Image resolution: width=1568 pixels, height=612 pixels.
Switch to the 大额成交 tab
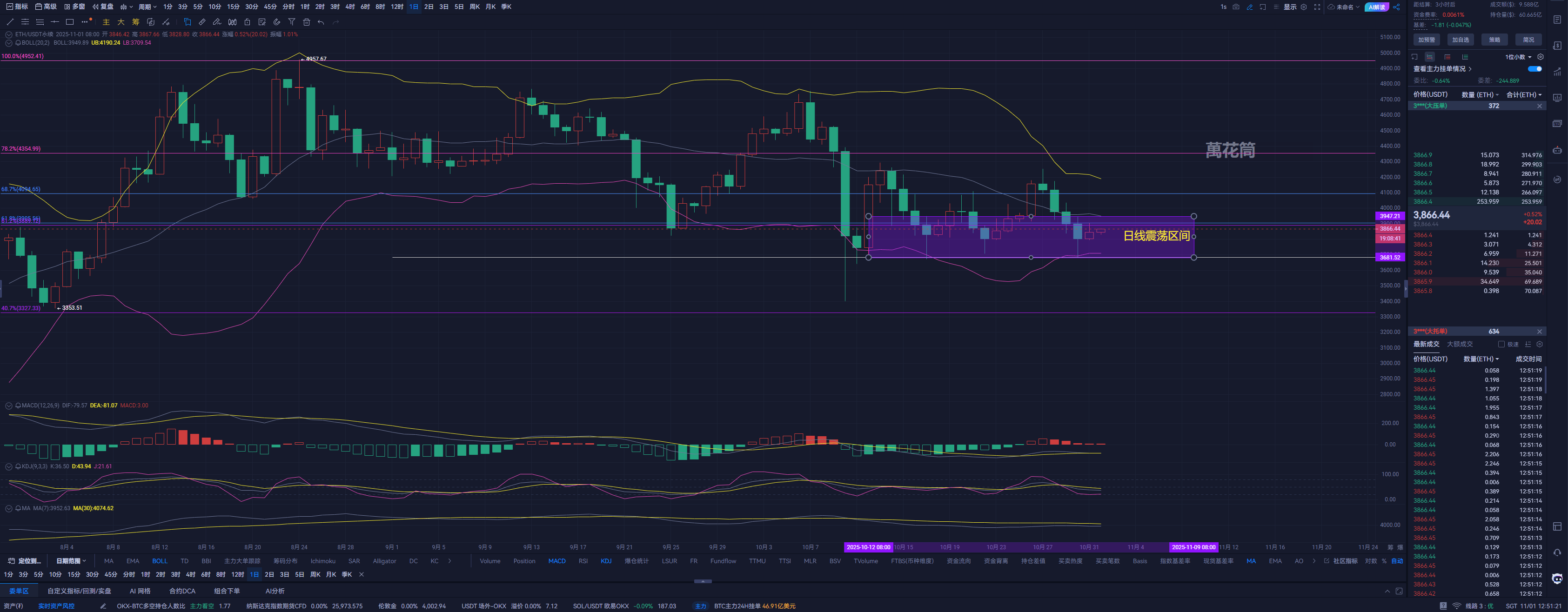(x=1459, y=344)
